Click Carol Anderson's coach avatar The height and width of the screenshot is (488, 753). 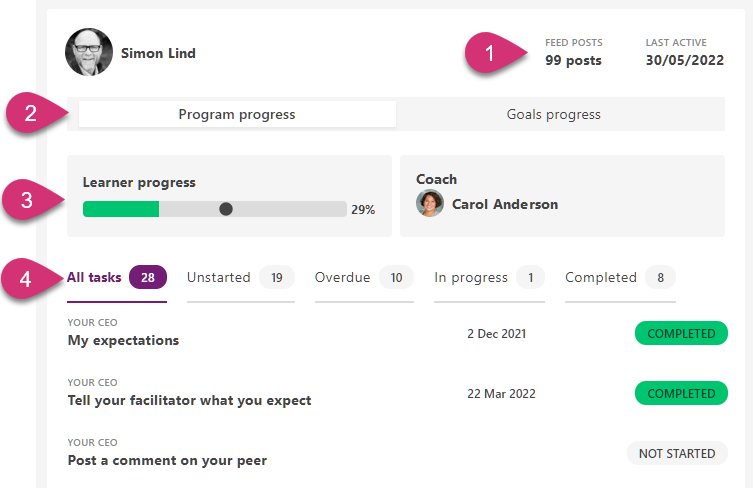click(430, 204)
